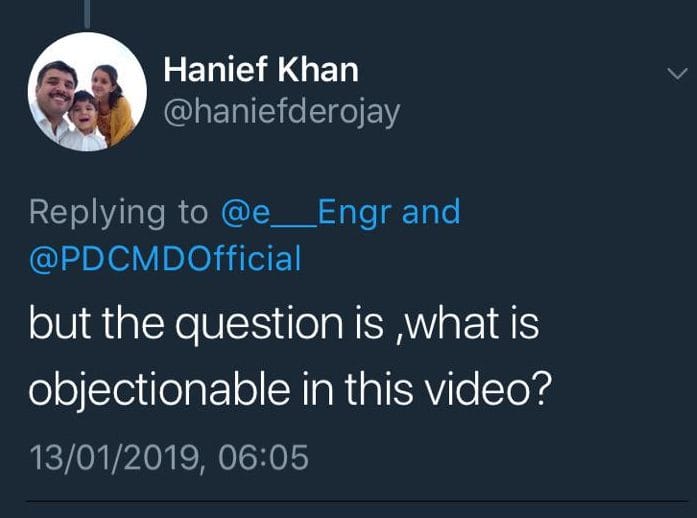
Task: Click empty space right of the timestamp
Action: (x=500, y=458)
